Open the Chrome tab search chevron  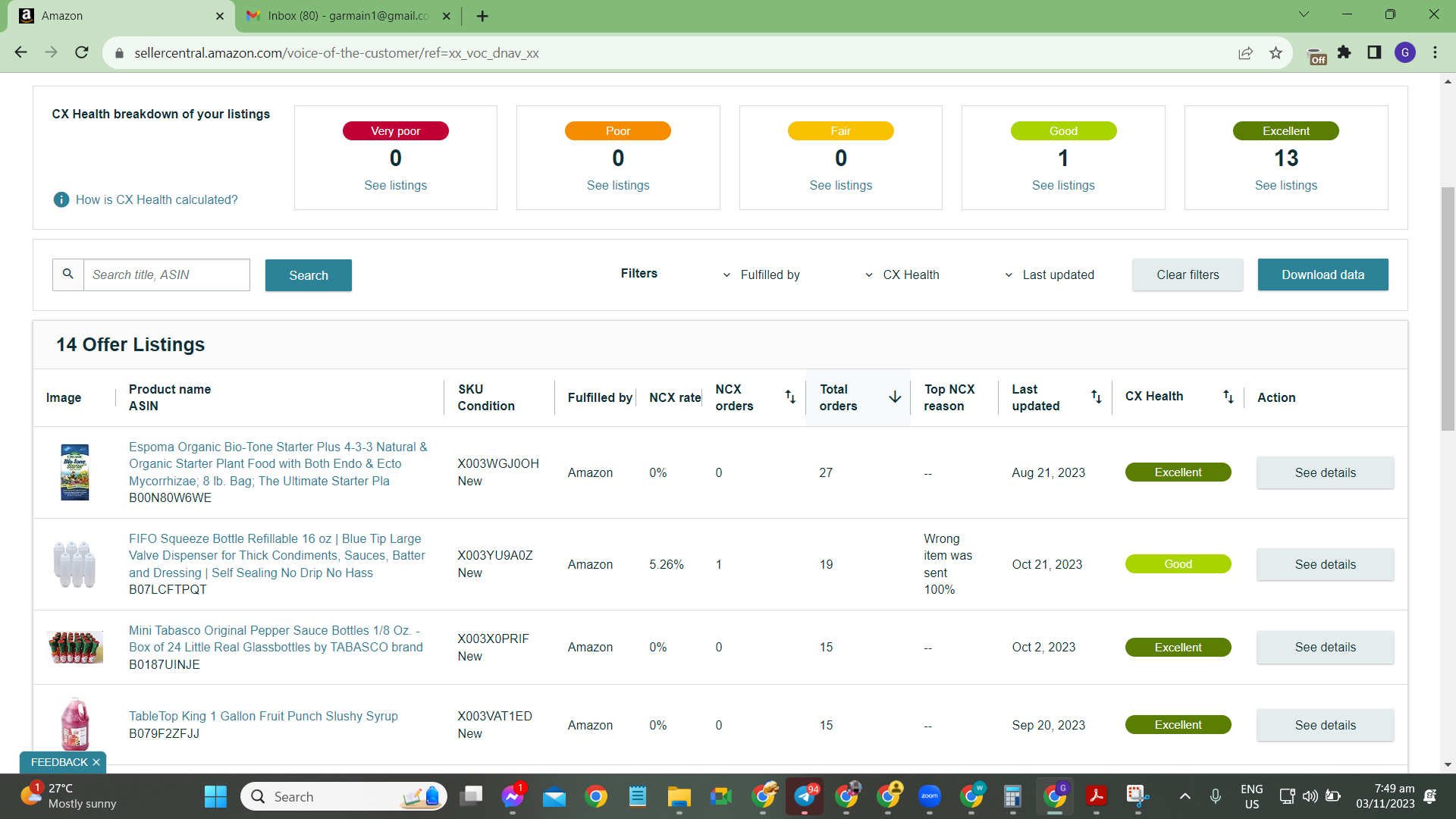point(1304,14)
